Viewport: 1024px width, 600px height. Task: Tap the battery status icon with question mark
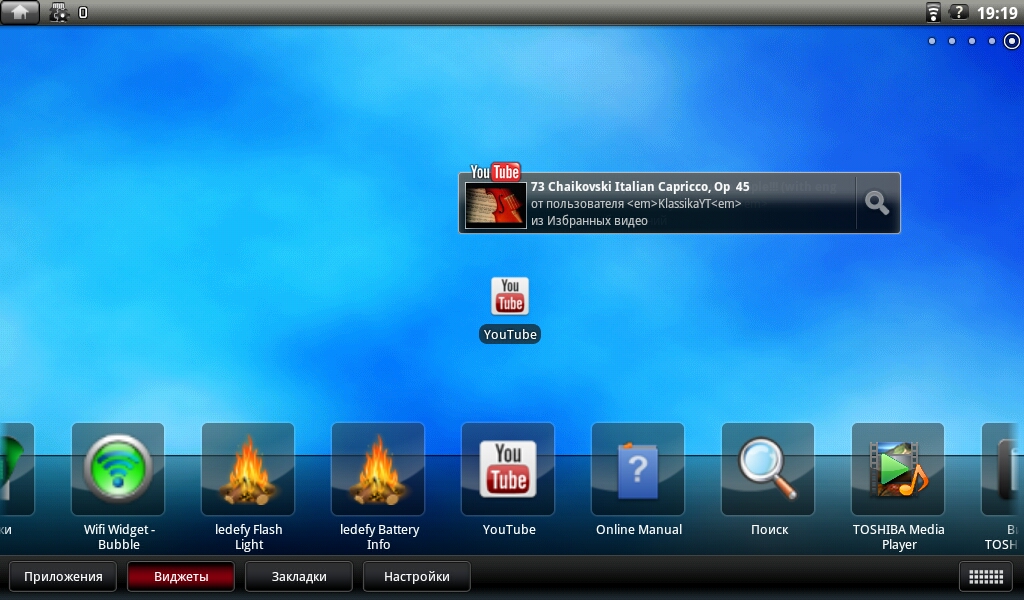958,12
